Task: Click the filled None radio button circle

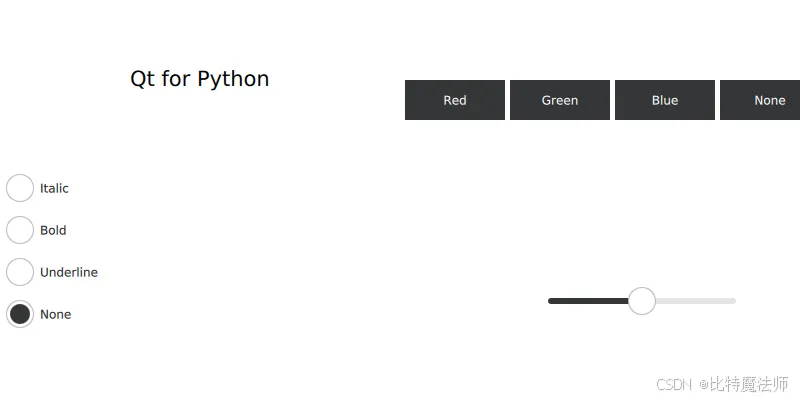Action: [20, 314]
